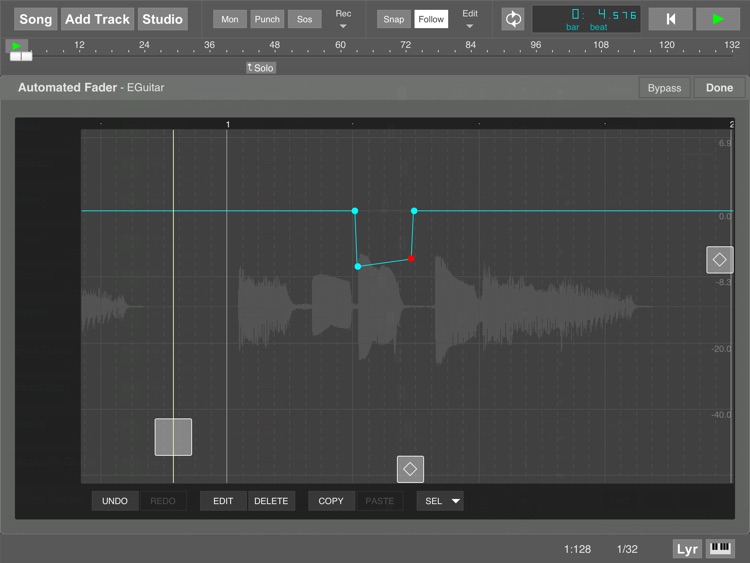Open the Song menu
The image size is (750, 563).
pyautogui.click(x=36, y=19)
